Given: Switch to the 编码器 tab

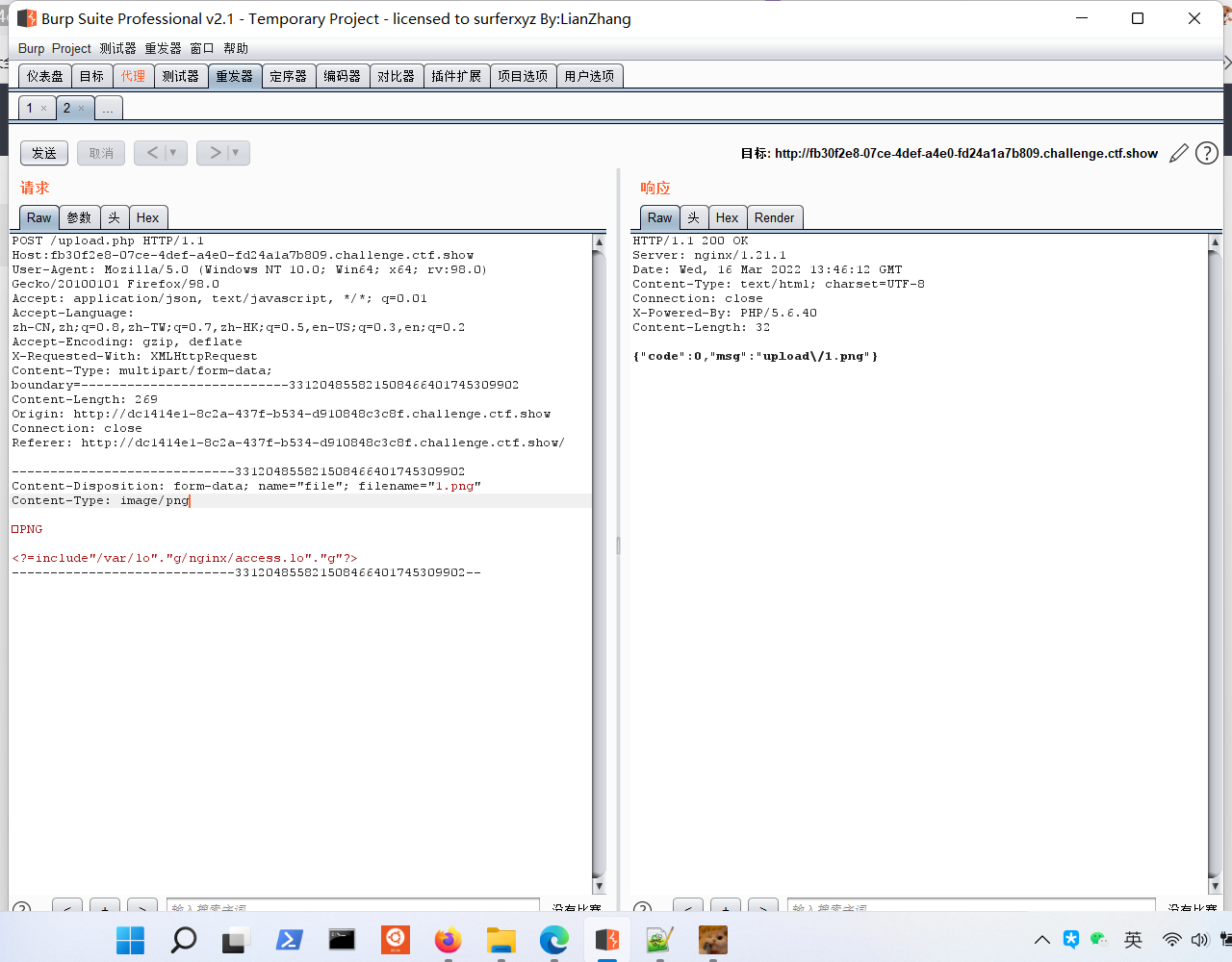Looking at the screenshot, I should (342, 76).
